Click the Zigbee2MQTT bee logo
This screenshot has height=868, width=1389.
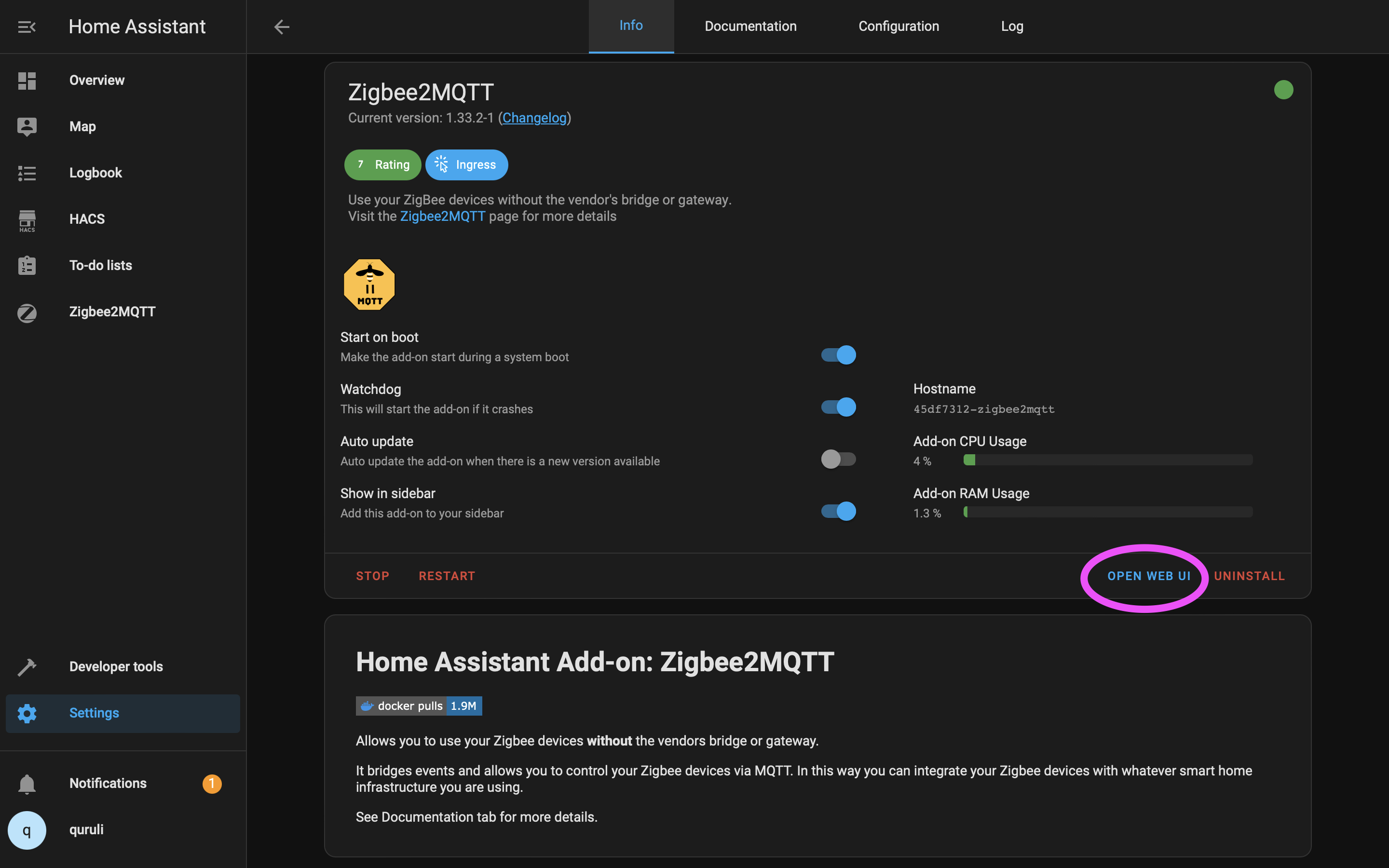[x=369, y=284]
